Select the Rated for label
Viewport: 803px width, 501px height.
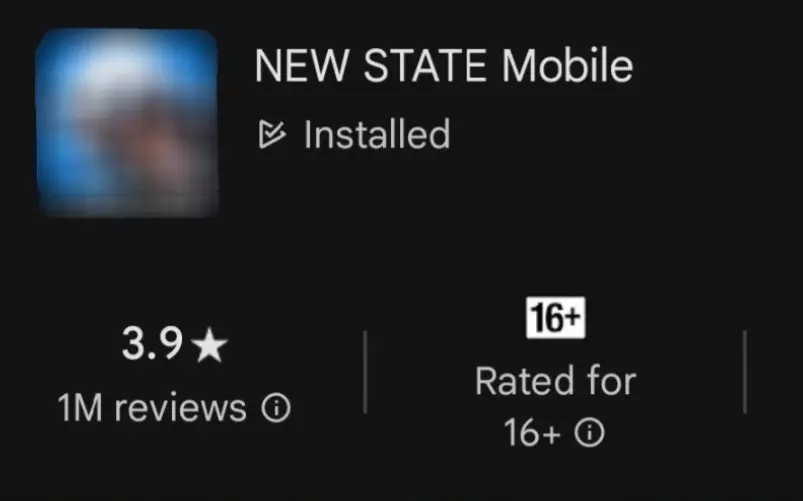click(x=556, y=381)
